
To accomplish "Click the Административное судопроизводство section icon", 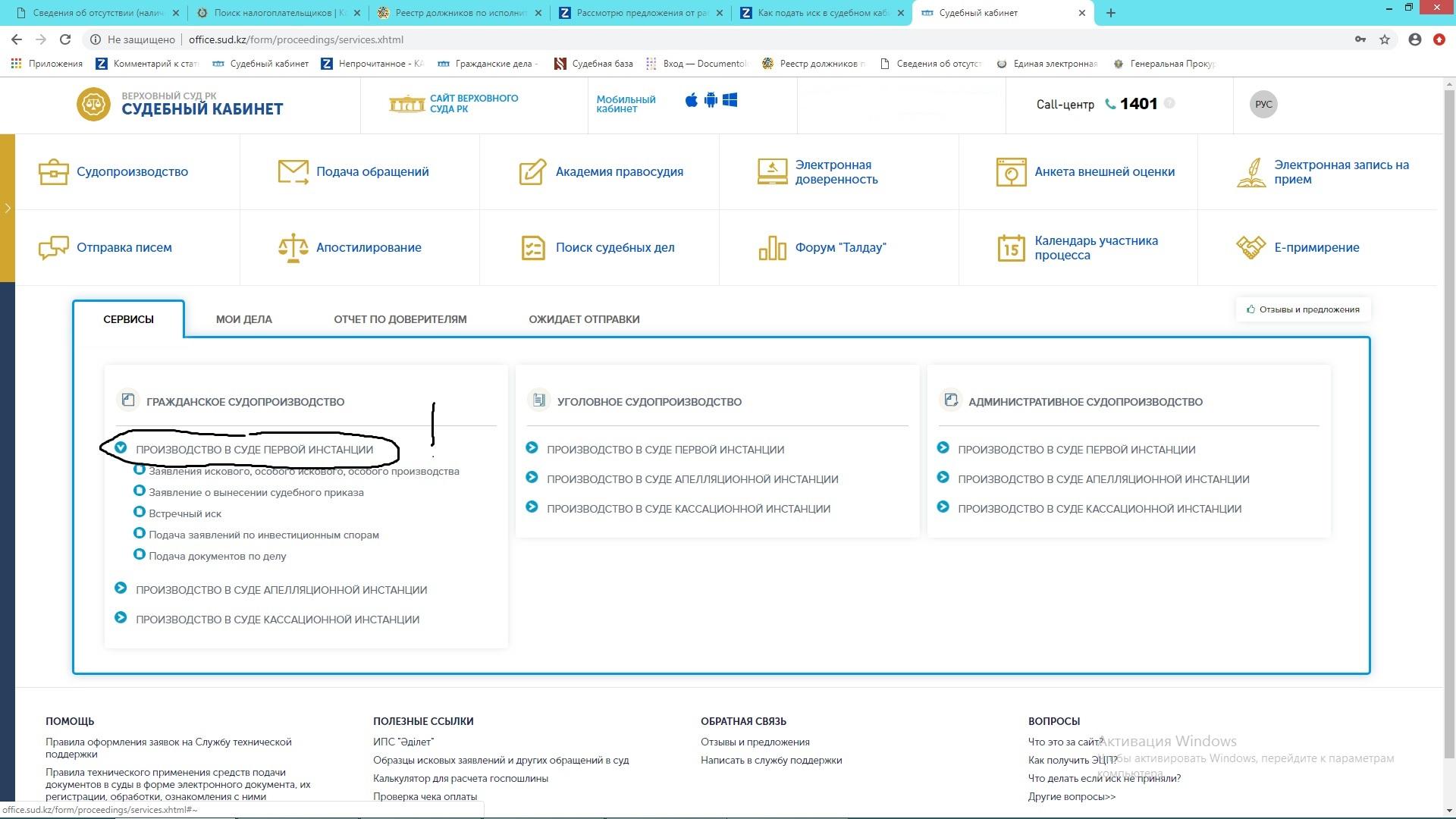I will [x=950, y=400].
